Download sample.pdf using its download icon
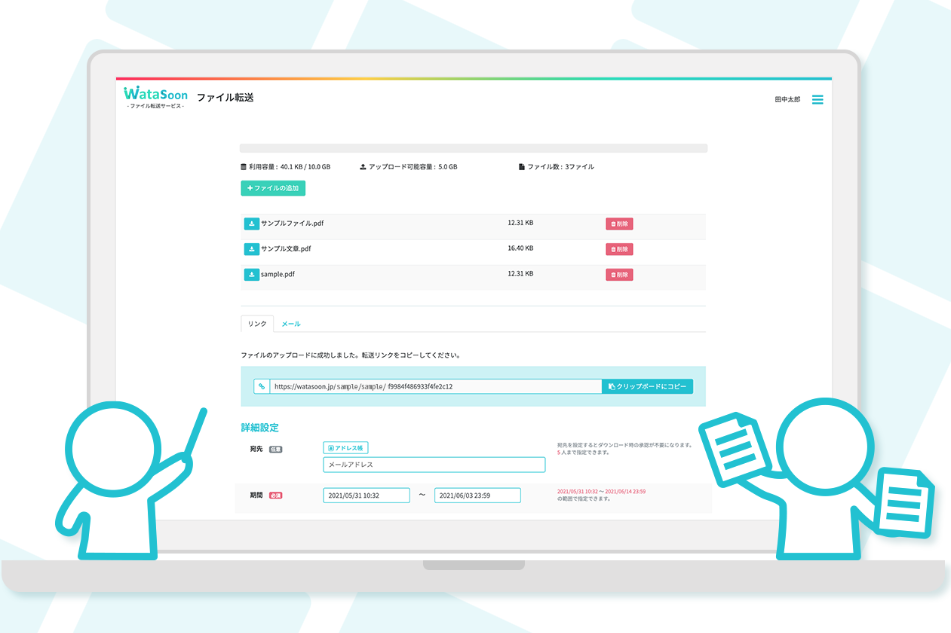Viewport: 951px width, 633px height. [251, 274]
